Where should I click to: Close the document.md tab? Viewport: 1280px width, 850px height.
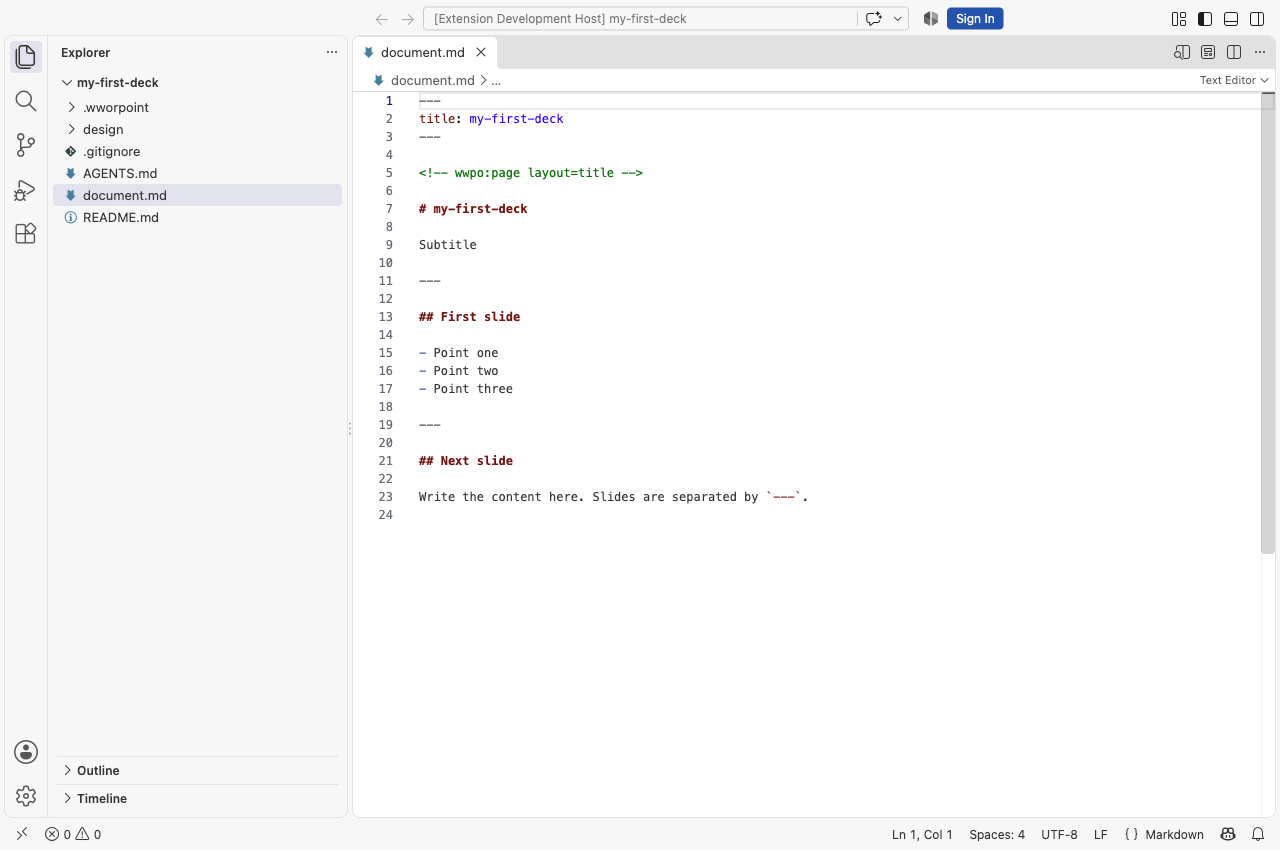pyautogui.click(x=481, y=52)
